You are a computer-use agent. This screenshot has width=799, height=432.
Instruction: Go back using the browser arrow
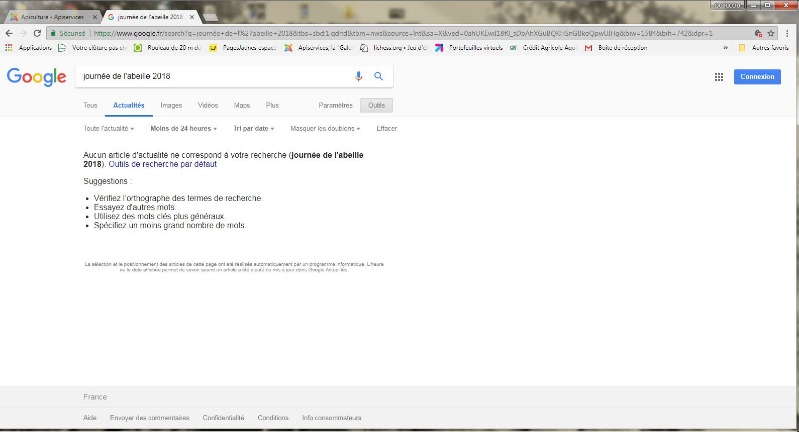pyautogui.click(x=9, y=33)
